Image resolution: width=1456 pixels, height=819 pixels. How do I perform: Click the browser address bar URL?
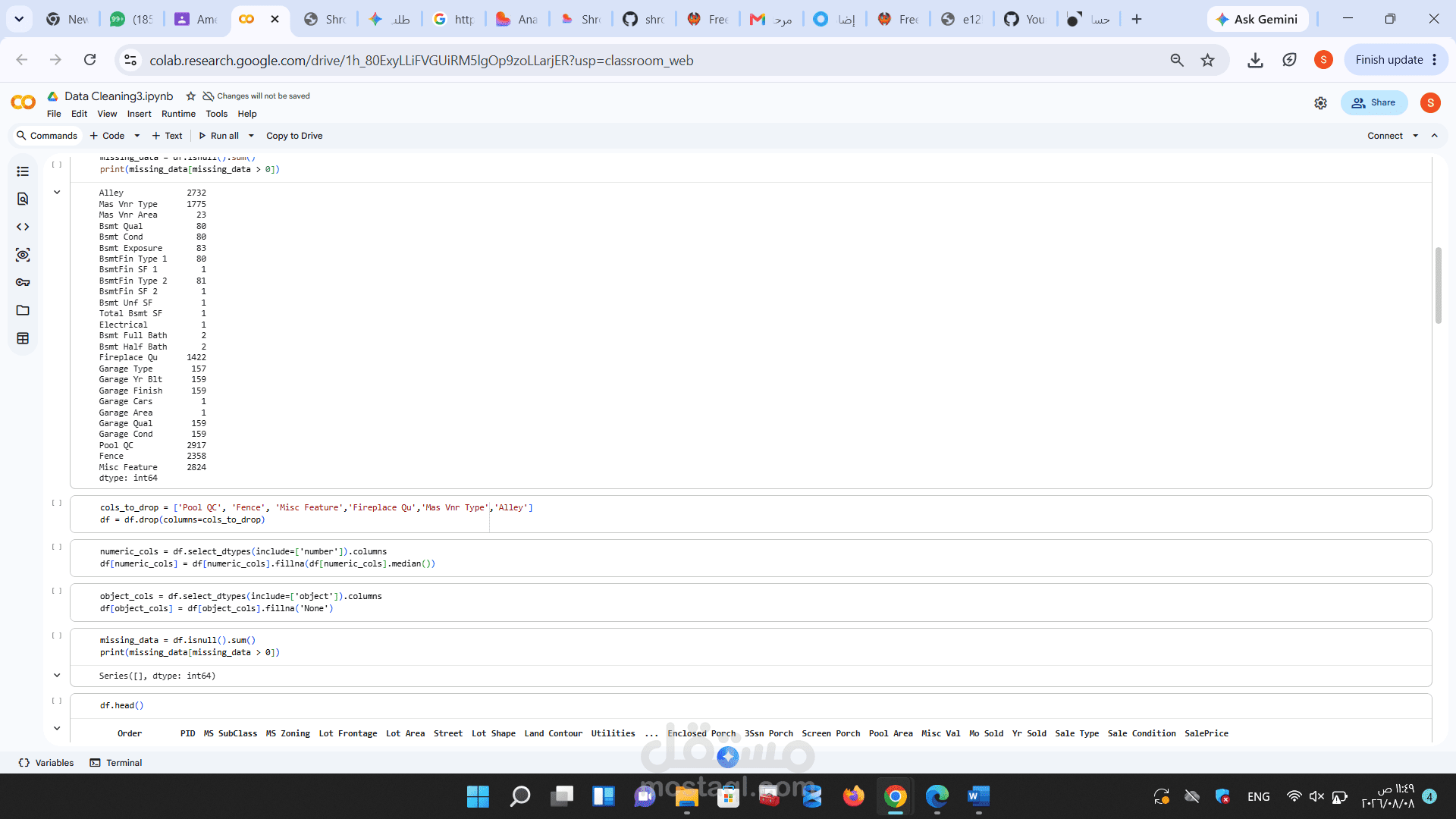(x=421, y=60)
